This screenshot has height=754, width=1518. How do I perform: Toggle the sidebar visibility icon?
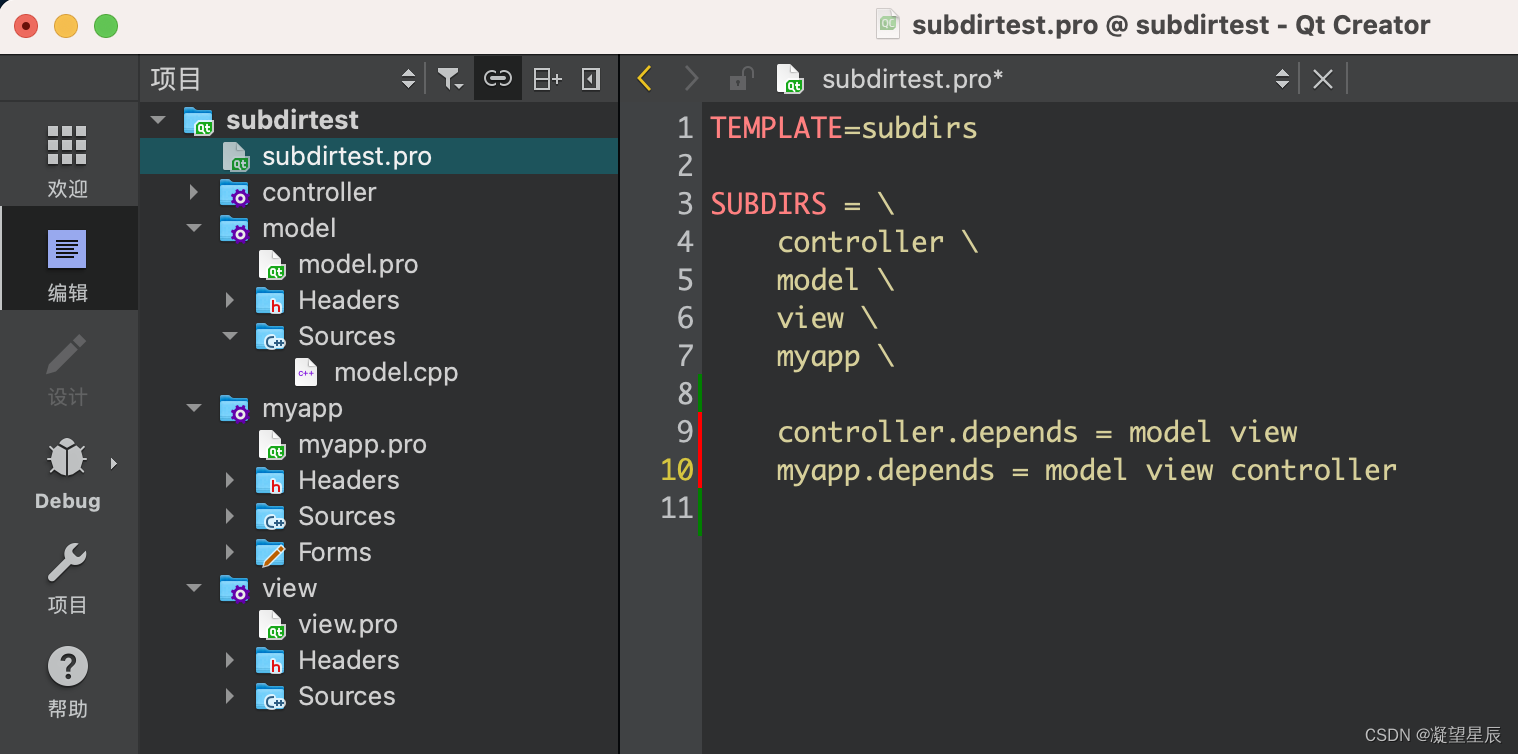[590, 78]
